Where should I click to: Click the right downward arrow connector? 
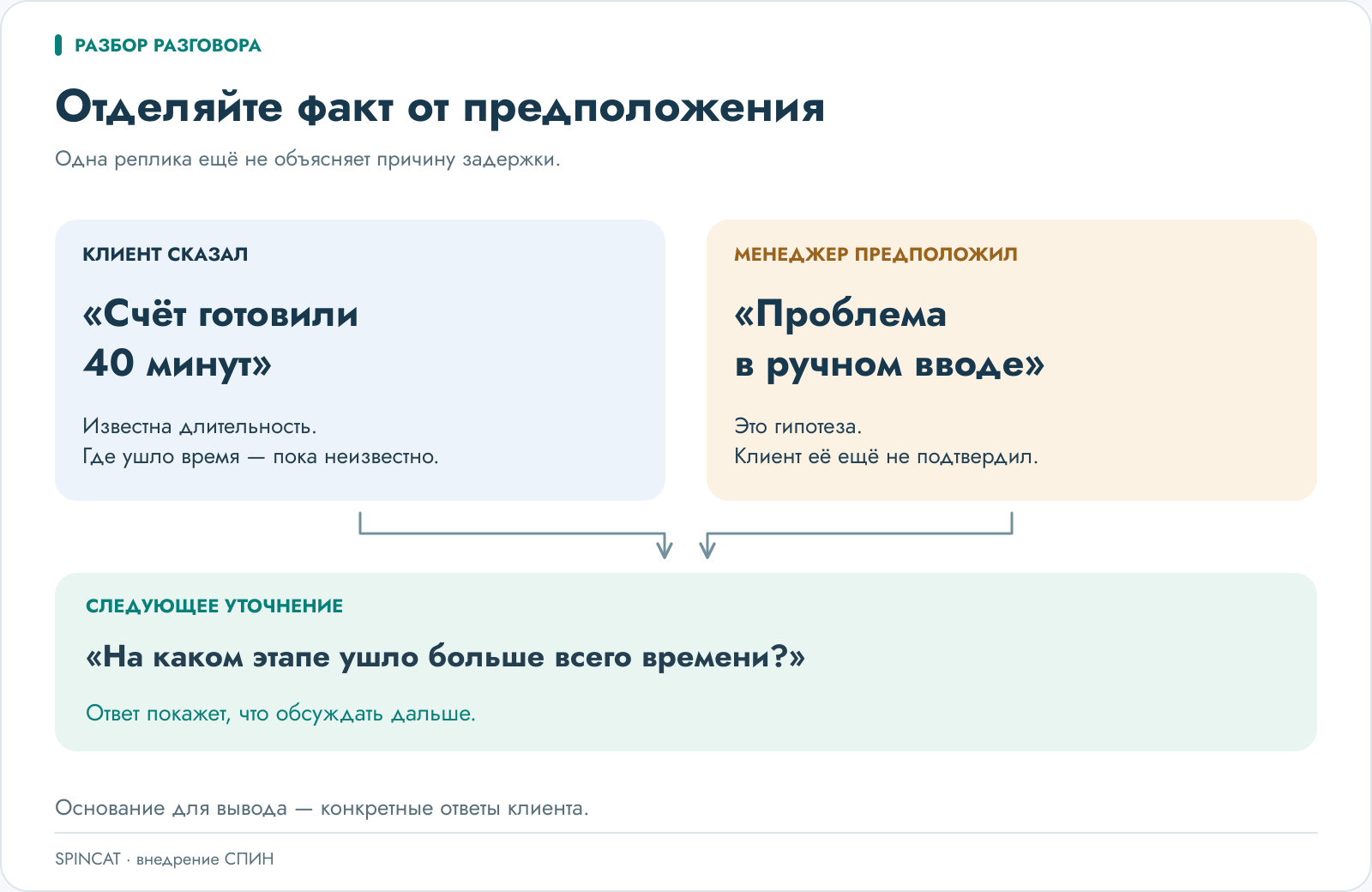tap(857, 536)
